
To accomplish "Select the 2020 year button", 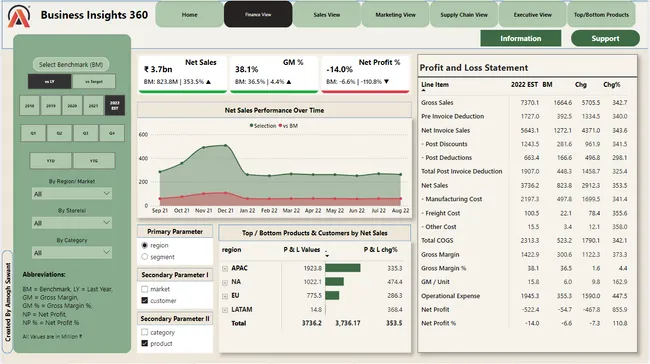I will point(72,105).
